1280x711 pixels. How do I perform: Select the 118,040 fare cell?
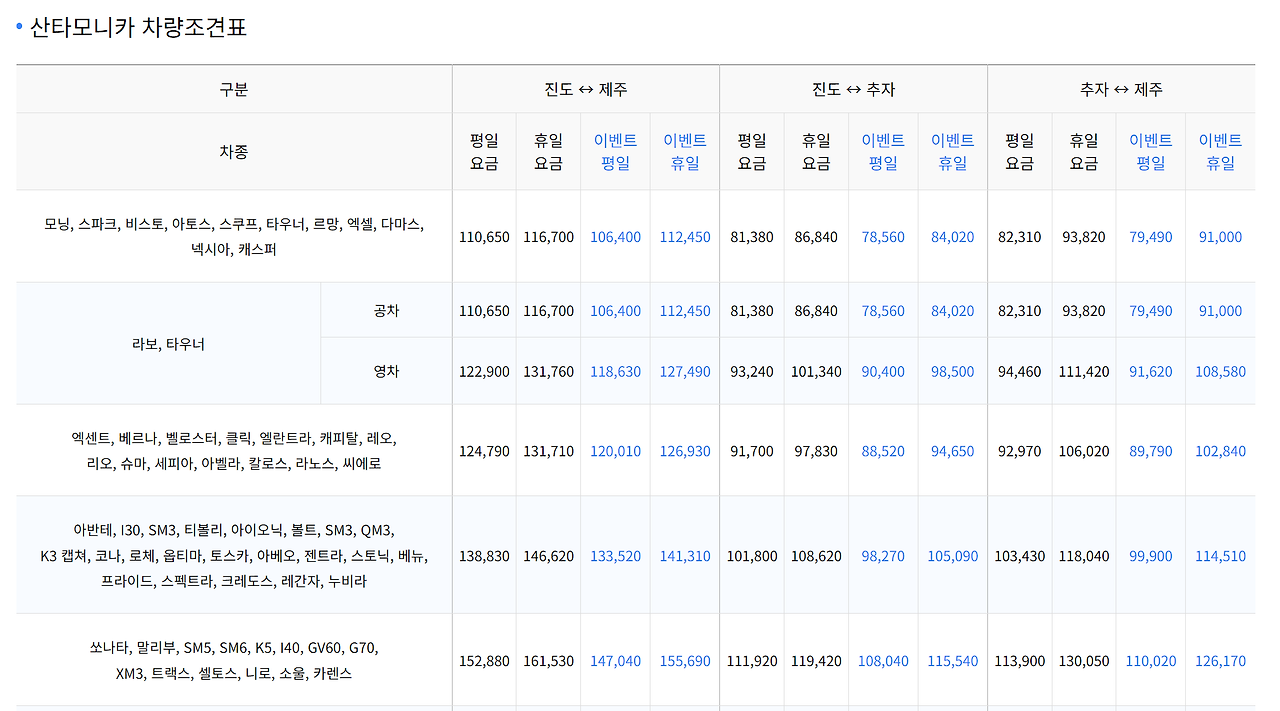[1084, 556]
